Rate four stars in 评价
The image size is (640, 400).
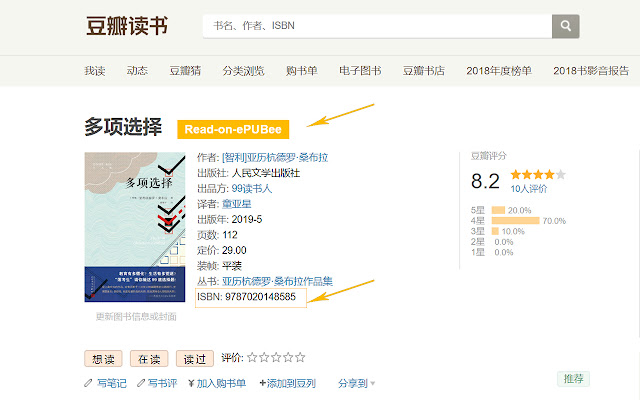click(x=288, y=358)
